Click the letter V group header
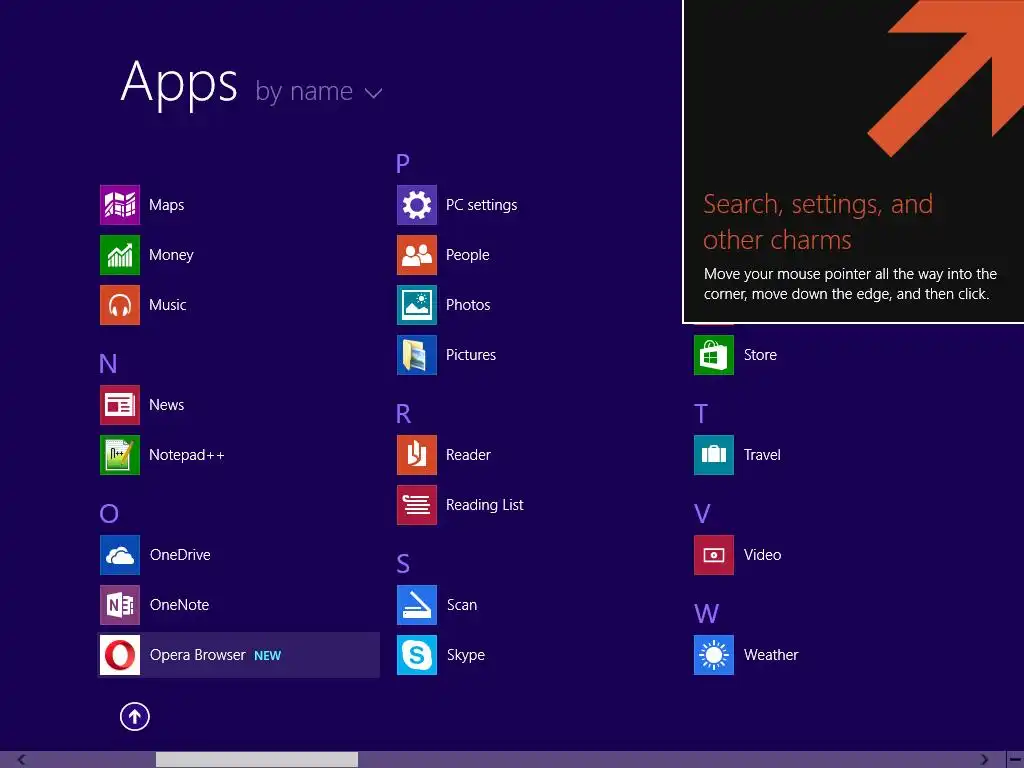Screen dimensions: 1024x768 [702, 514]
